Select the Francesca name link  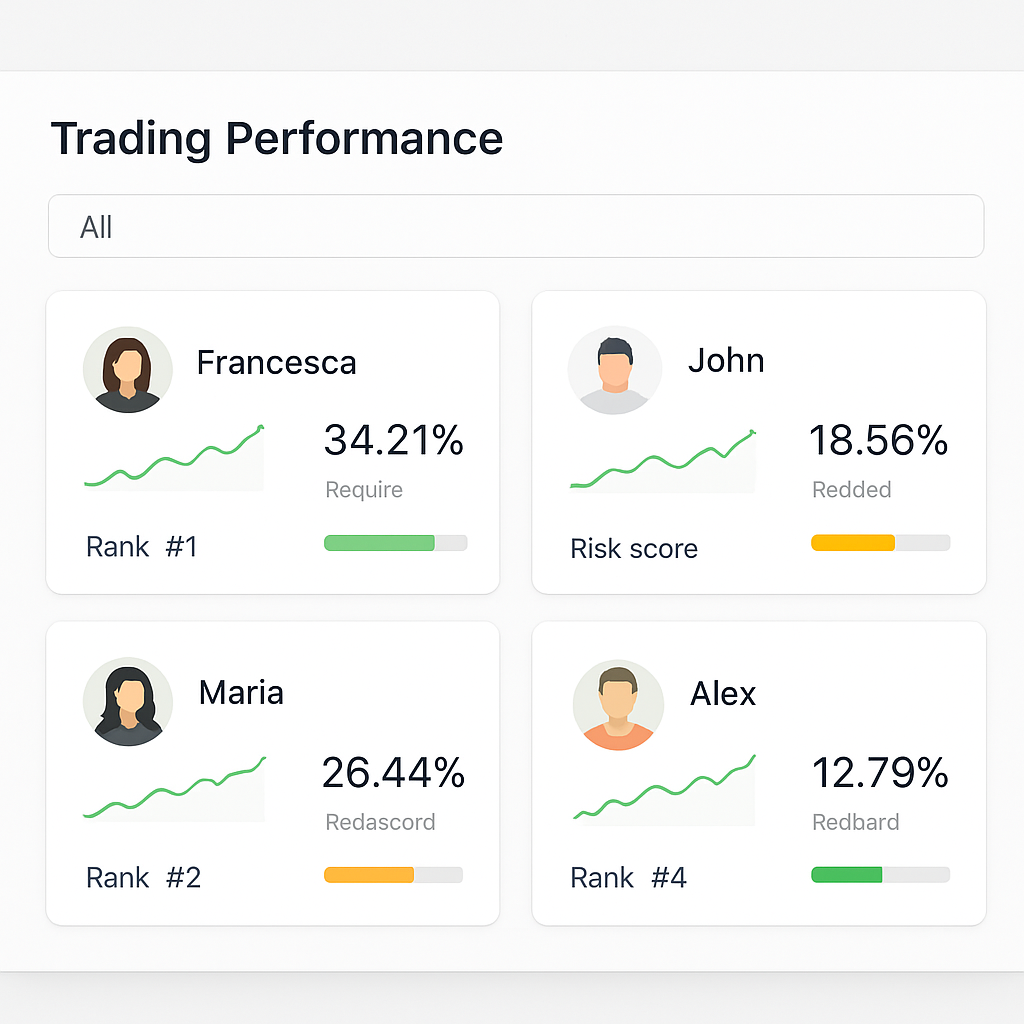click(276, 362)
